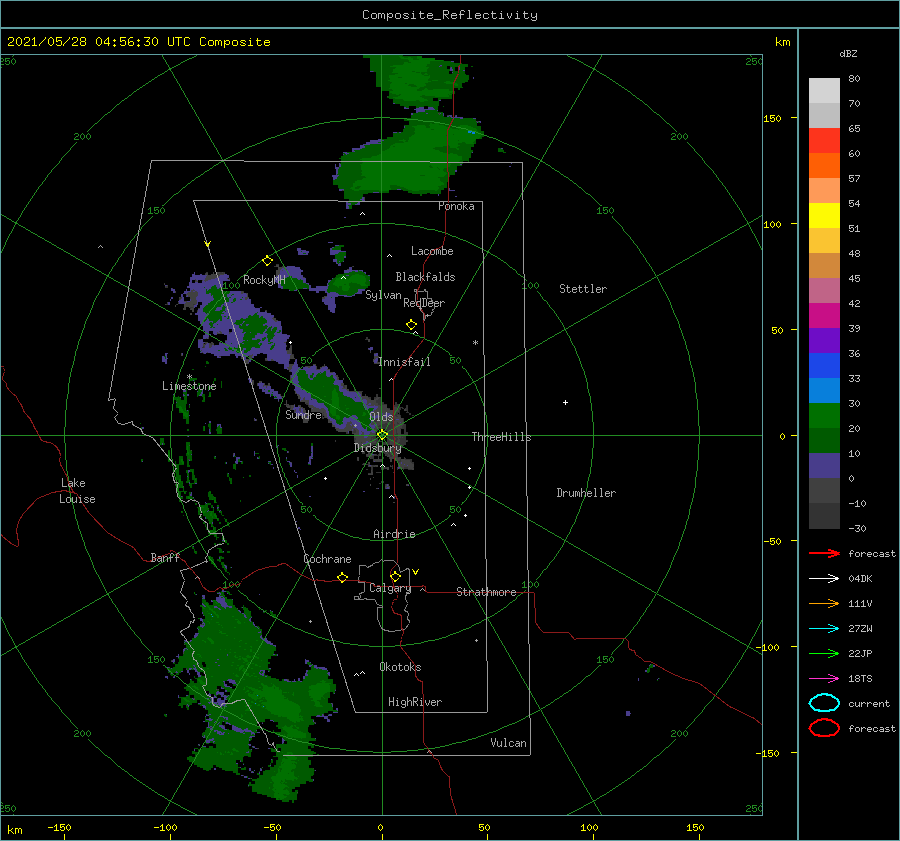Click the yellow diamond marker inside Calgary
900x841 pixels.
tap(395, 576)
